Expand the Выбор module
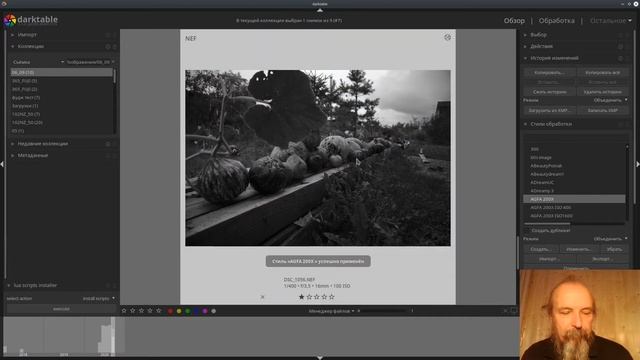The height and width of the screenshot is (360, 640). 525,35
